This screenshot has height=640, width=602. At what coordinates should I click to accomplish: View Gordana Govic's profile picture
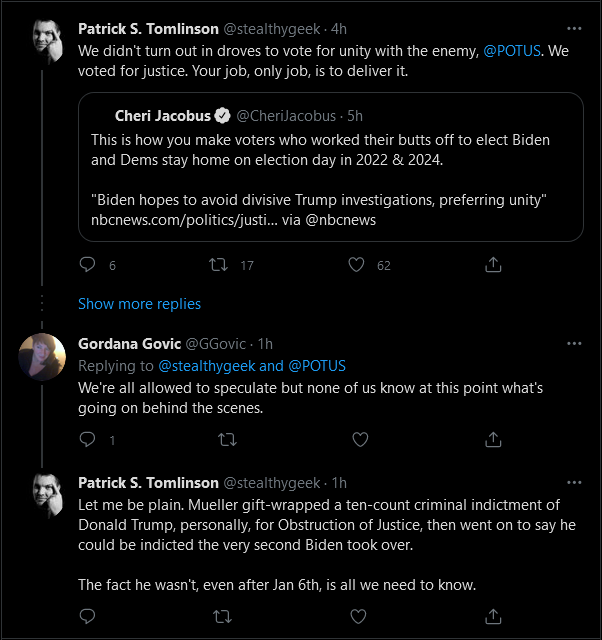click(42, 357)
